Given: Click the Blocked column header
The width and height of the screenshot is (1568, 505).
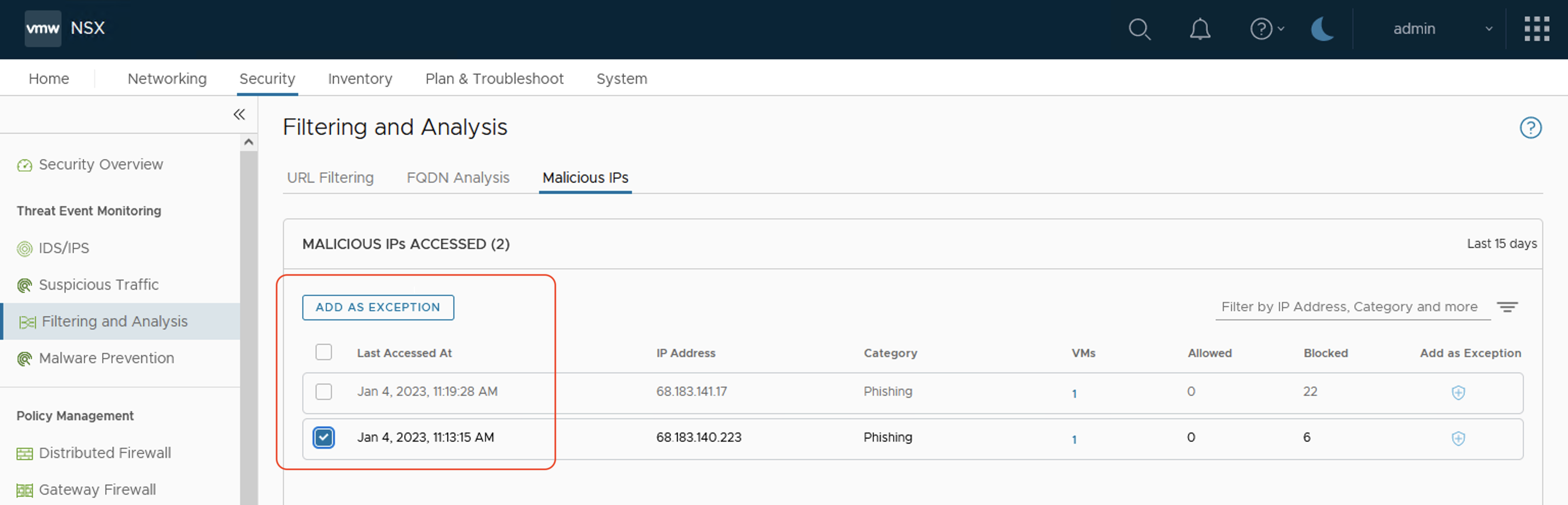Looking at the screenshot, I should 1325,353.
